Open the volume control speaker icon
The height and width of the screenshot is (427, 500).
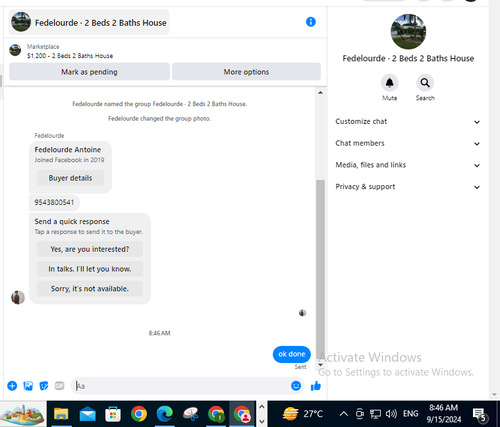pos(391,414)
